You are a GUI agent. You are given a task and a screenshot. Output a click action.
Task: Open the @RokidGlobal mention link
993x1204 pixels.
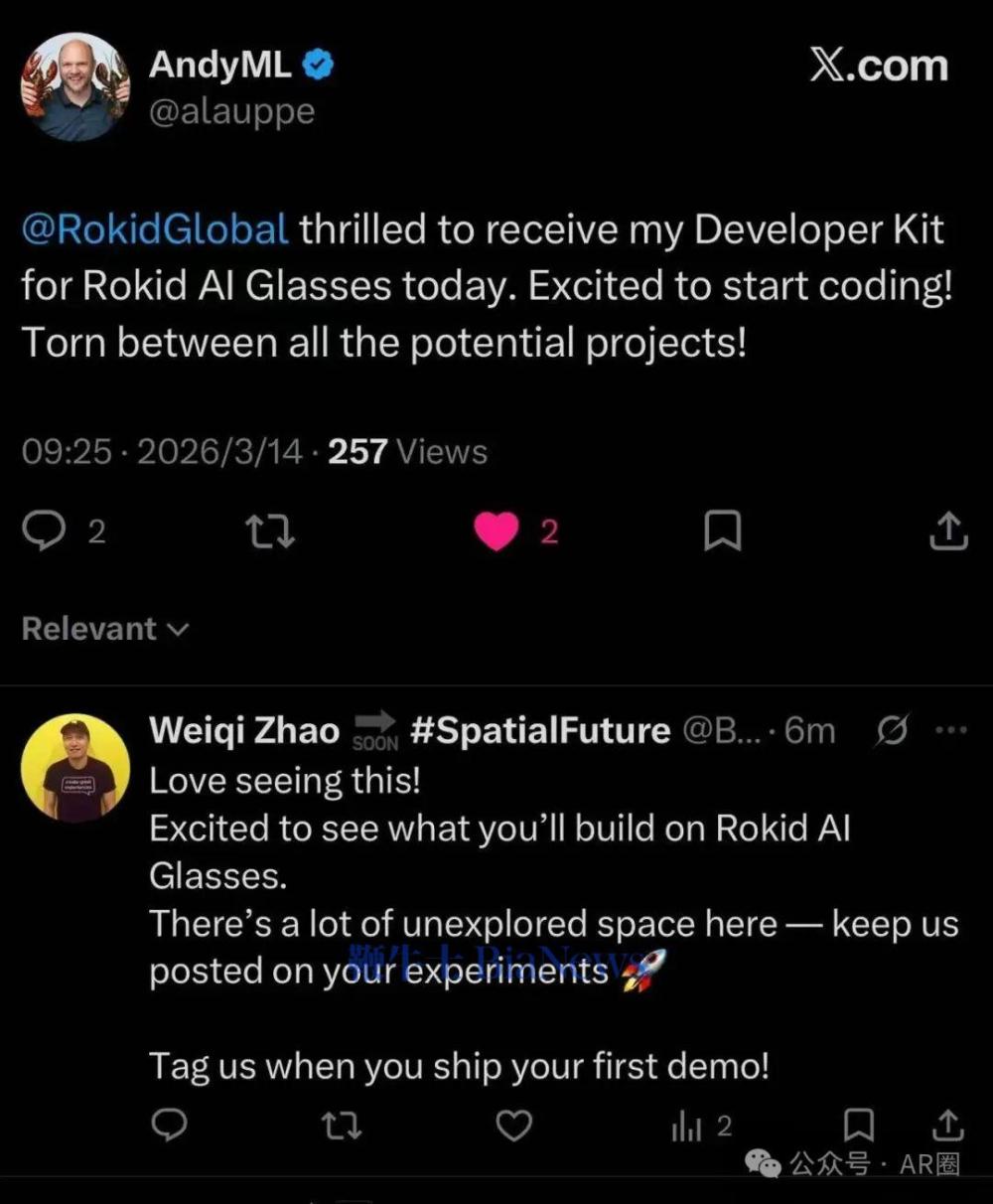[155, 229]
